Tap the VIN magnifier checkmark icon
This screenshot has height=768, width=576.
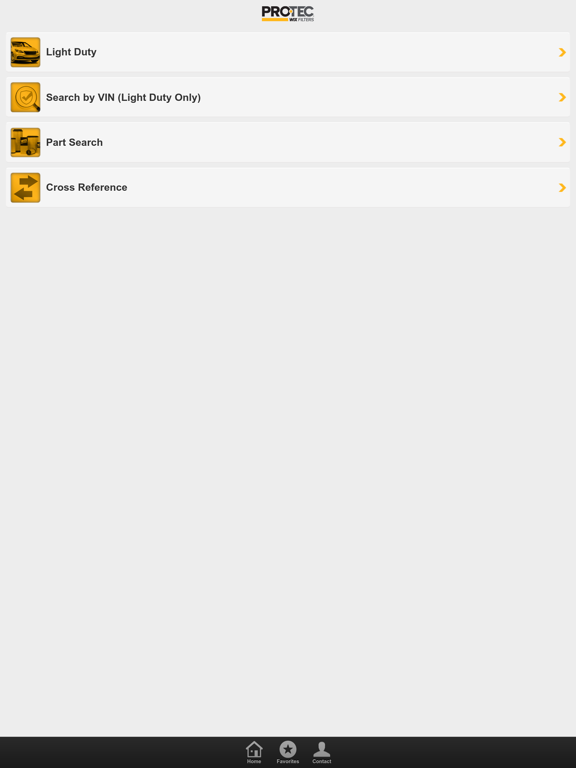(x=25, y=97)
